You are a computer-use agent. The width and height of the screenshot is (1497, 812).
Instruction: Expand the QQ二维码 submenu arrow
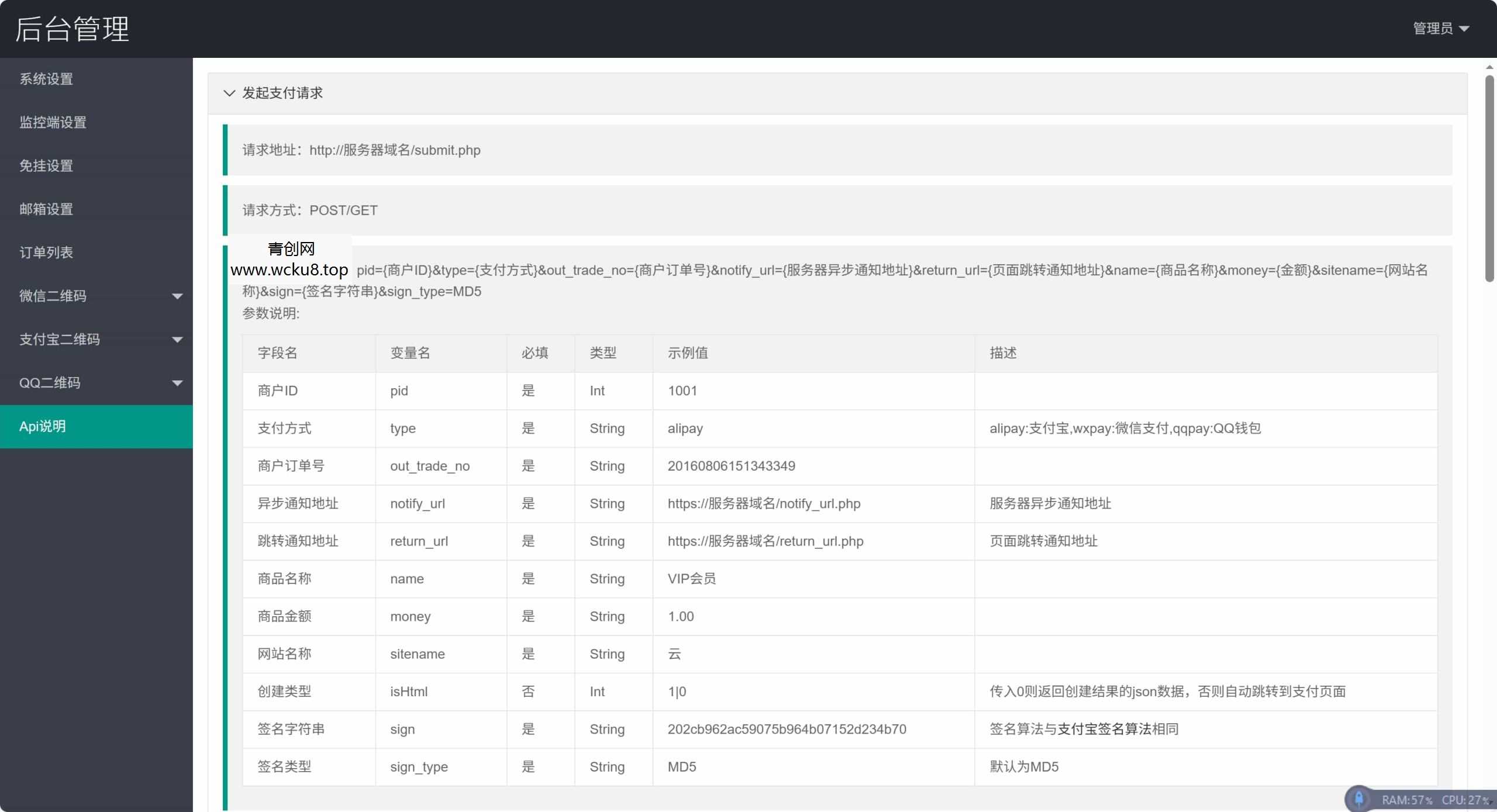[x=177, y=383]
